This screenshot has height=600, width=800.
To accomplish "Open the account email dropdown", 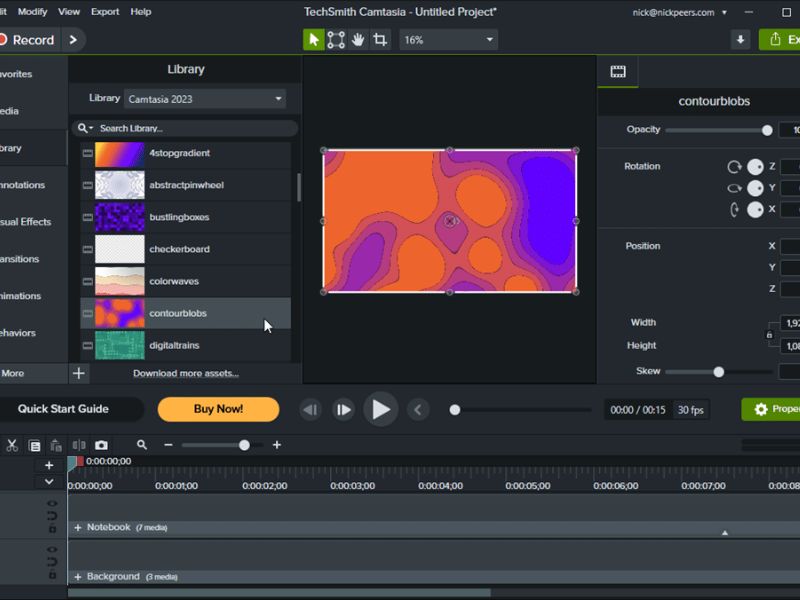I will point(724,12).
